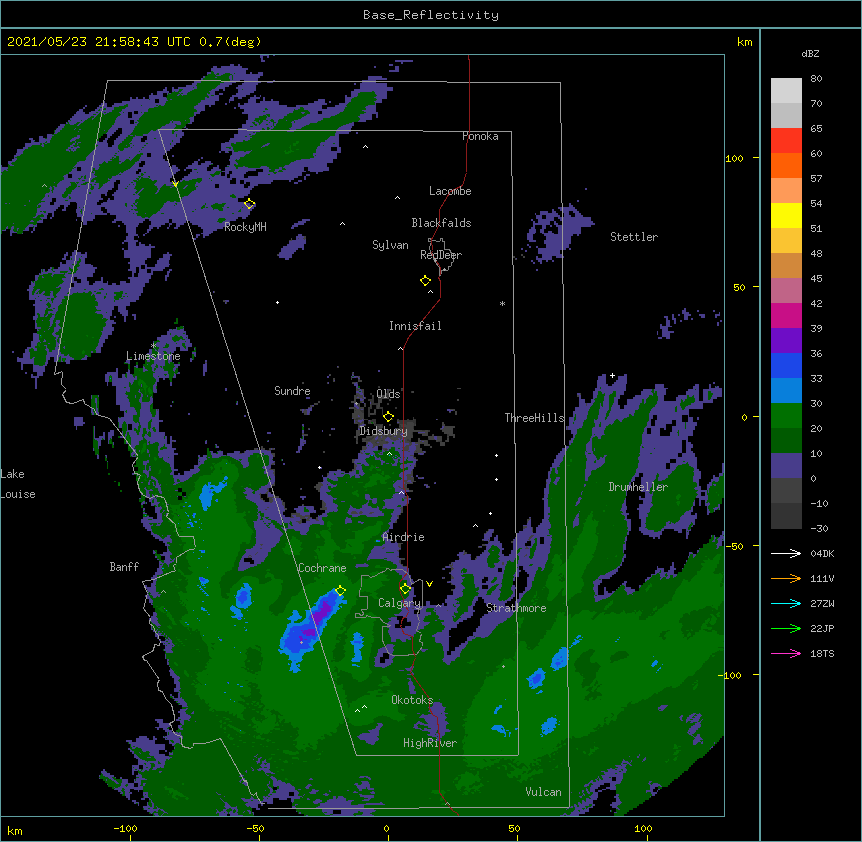Image resolution: width=862 pixels, height=842 pixels.
Task: Click the Ponoka city label
Action: click(480, 136)
